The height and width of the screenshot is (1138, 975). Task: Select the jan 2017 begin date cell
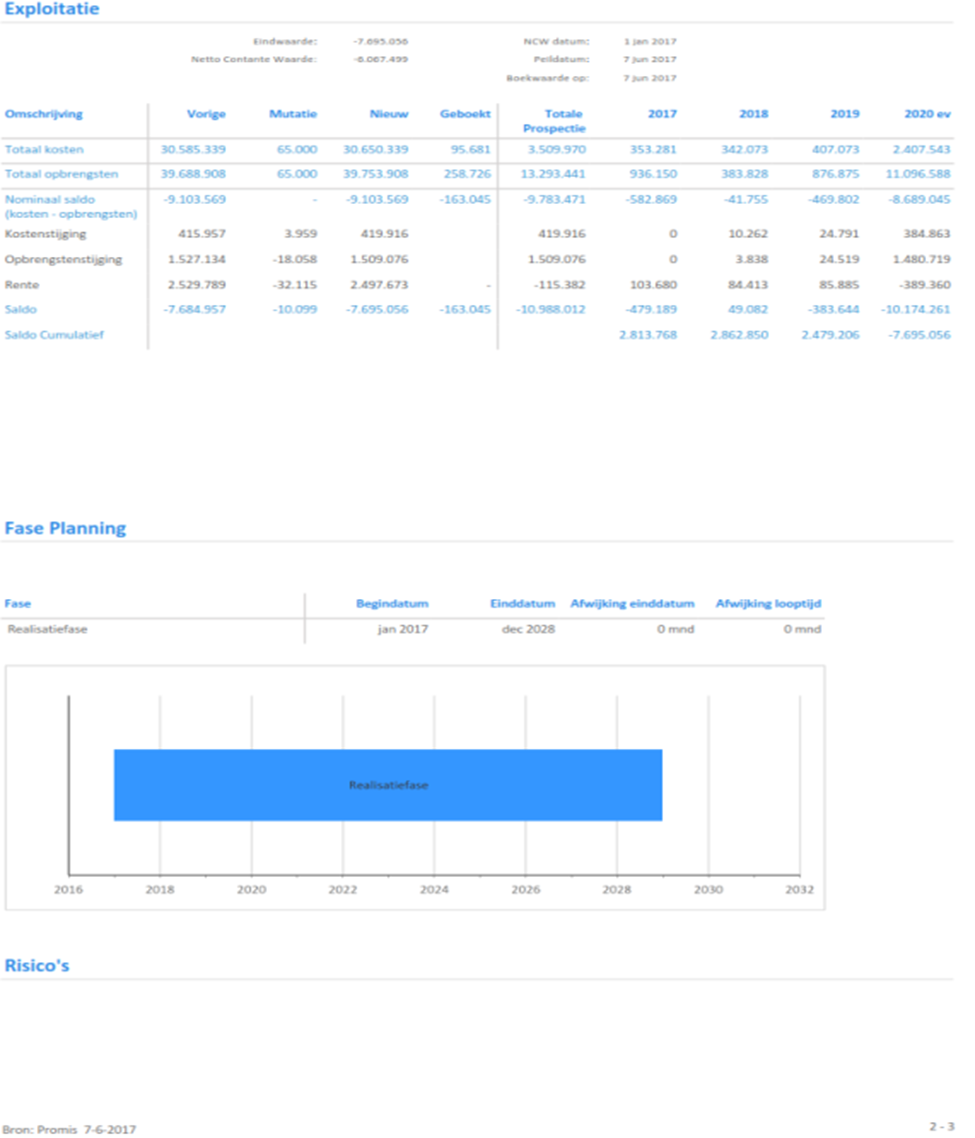coord(403,629)
